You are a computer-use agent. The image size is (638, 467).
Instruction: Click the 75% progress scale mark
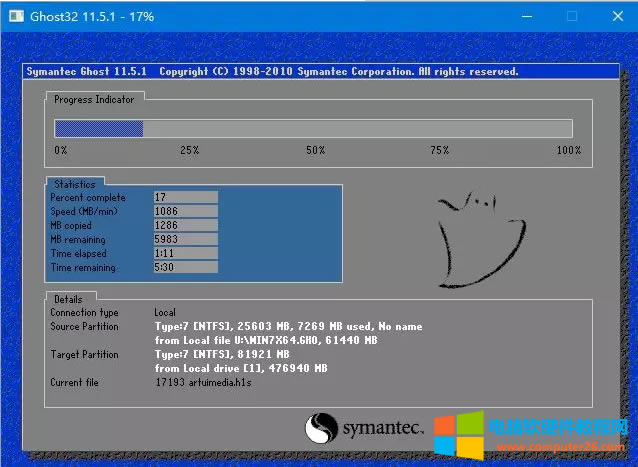coord(440,150)
